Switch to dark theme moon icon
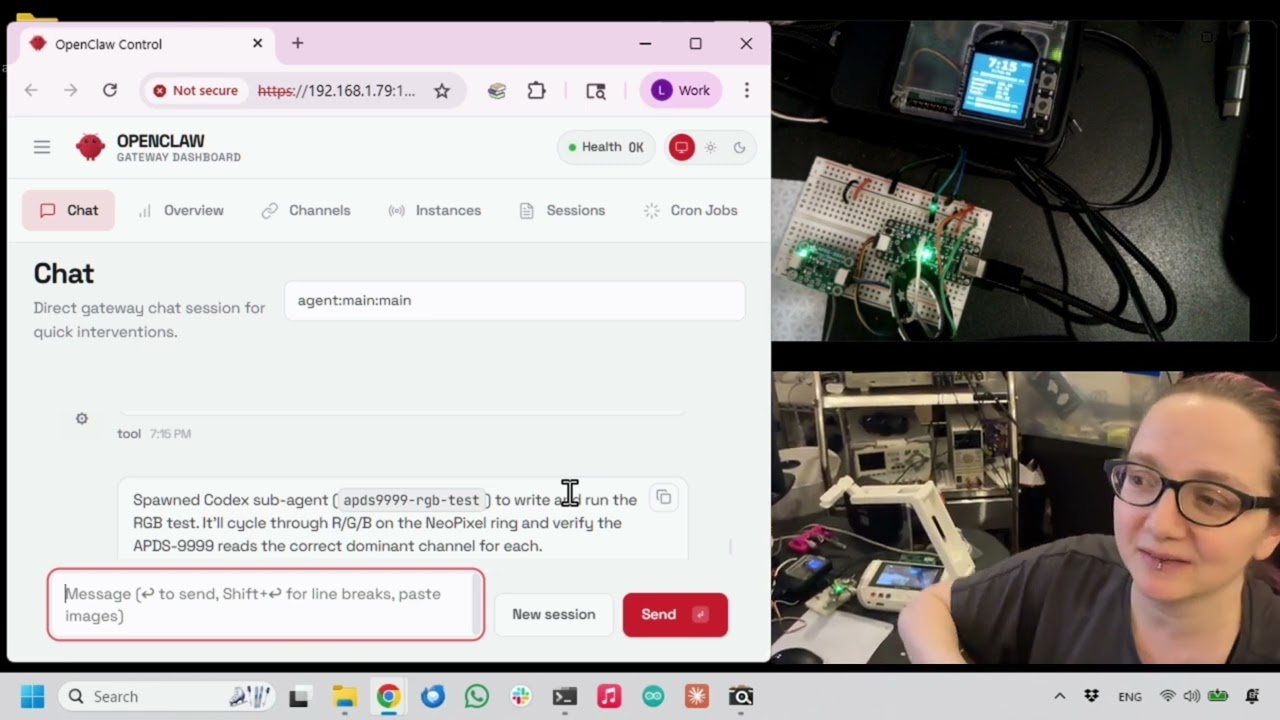 (739, 147)
